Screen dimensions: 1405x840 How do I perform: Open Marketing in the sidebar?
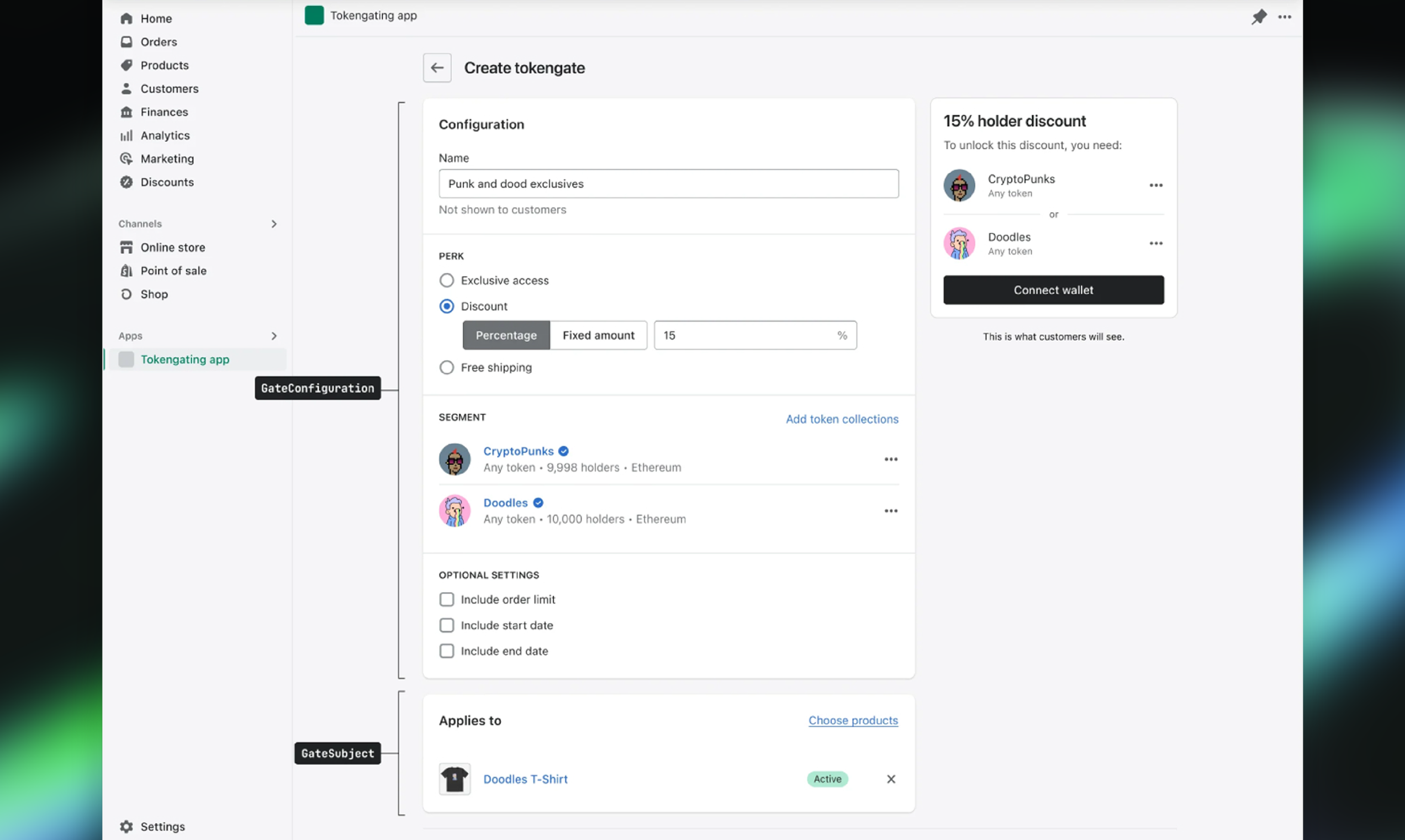(167, 159)
